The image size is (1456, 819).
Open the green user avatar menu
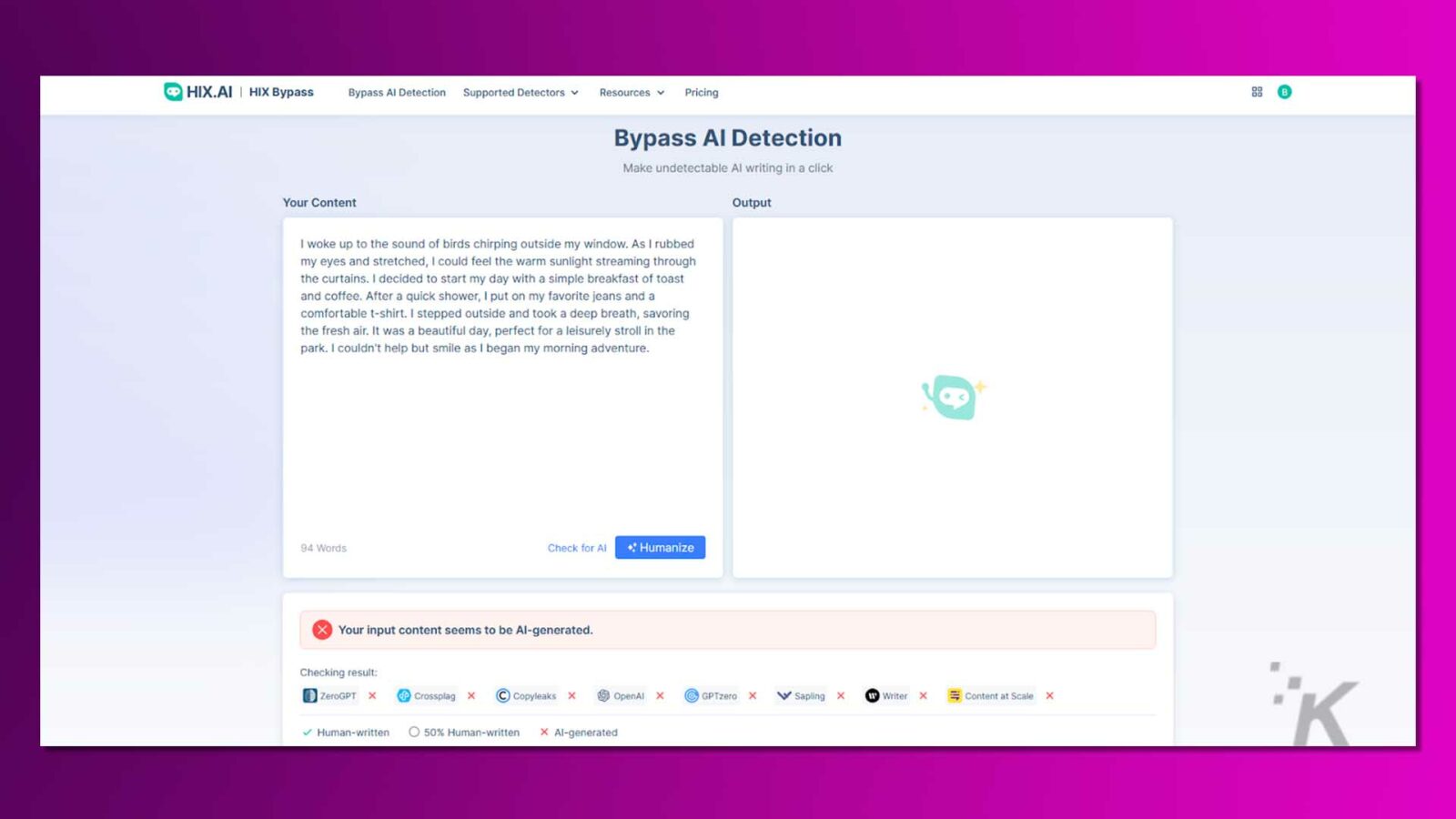point(1284,92)
